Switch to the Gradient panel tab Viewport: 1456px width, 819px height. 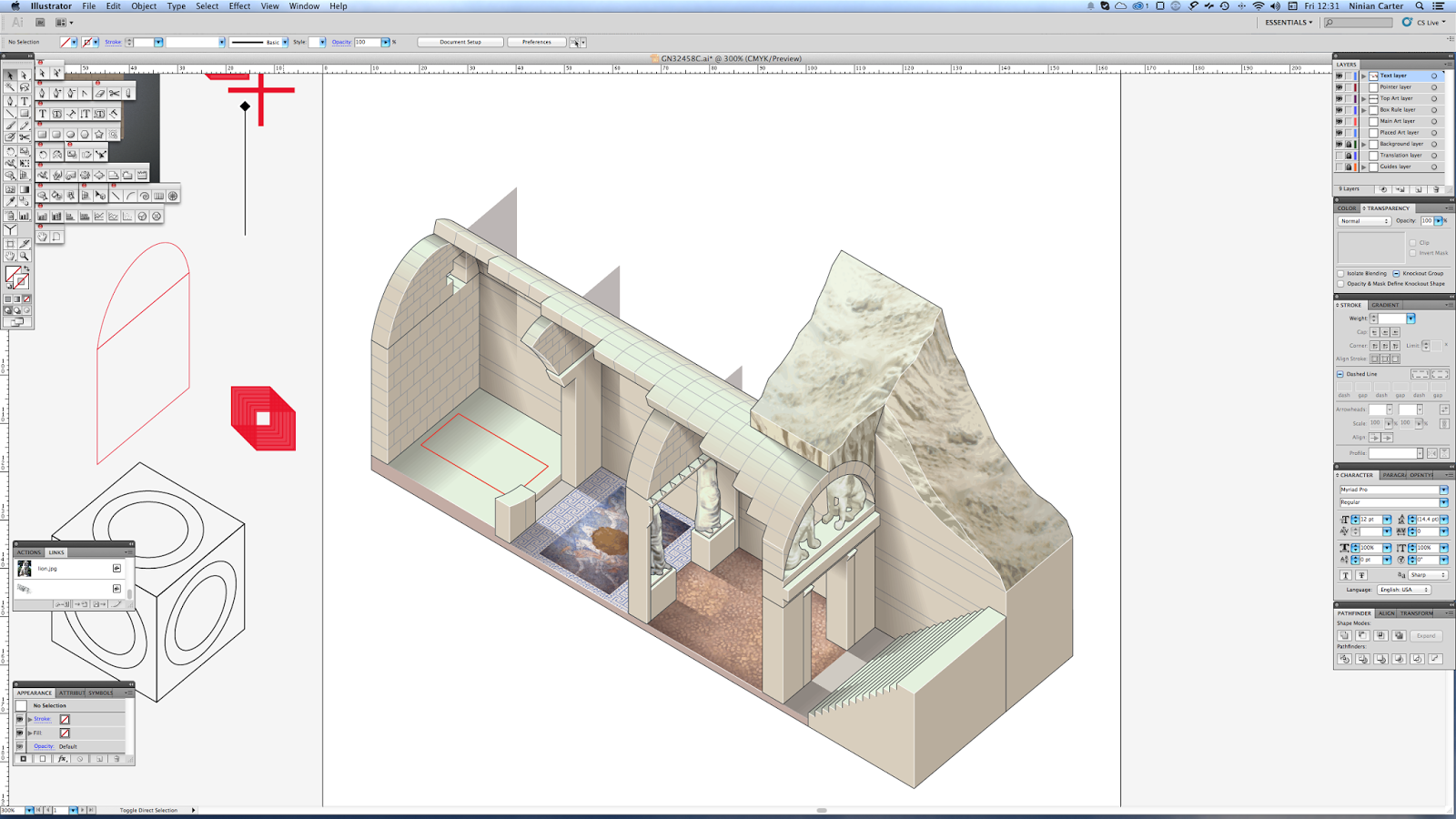(x=1385, y=305)
